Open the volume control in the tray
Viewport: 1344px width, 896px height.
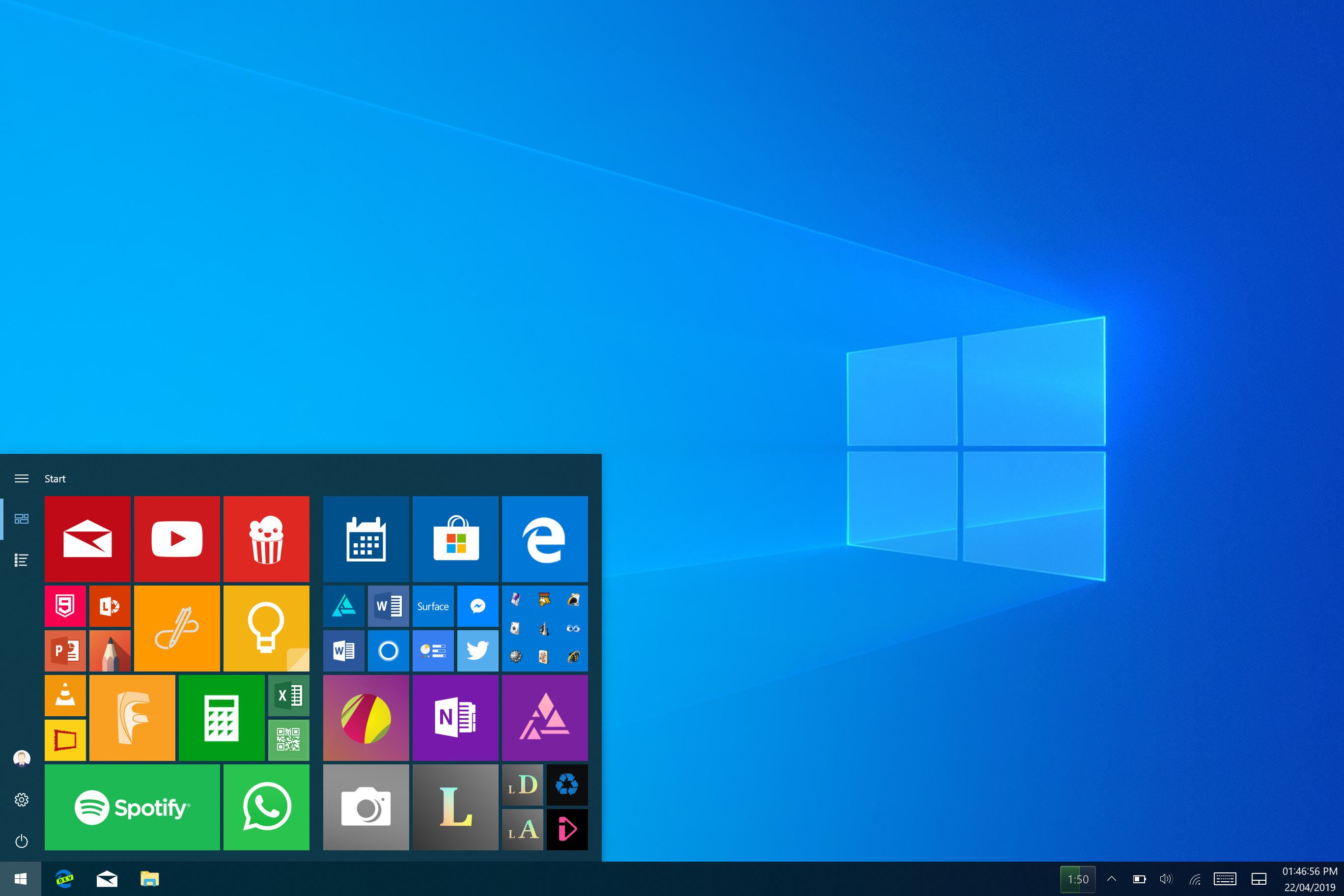coord(1166,879)
